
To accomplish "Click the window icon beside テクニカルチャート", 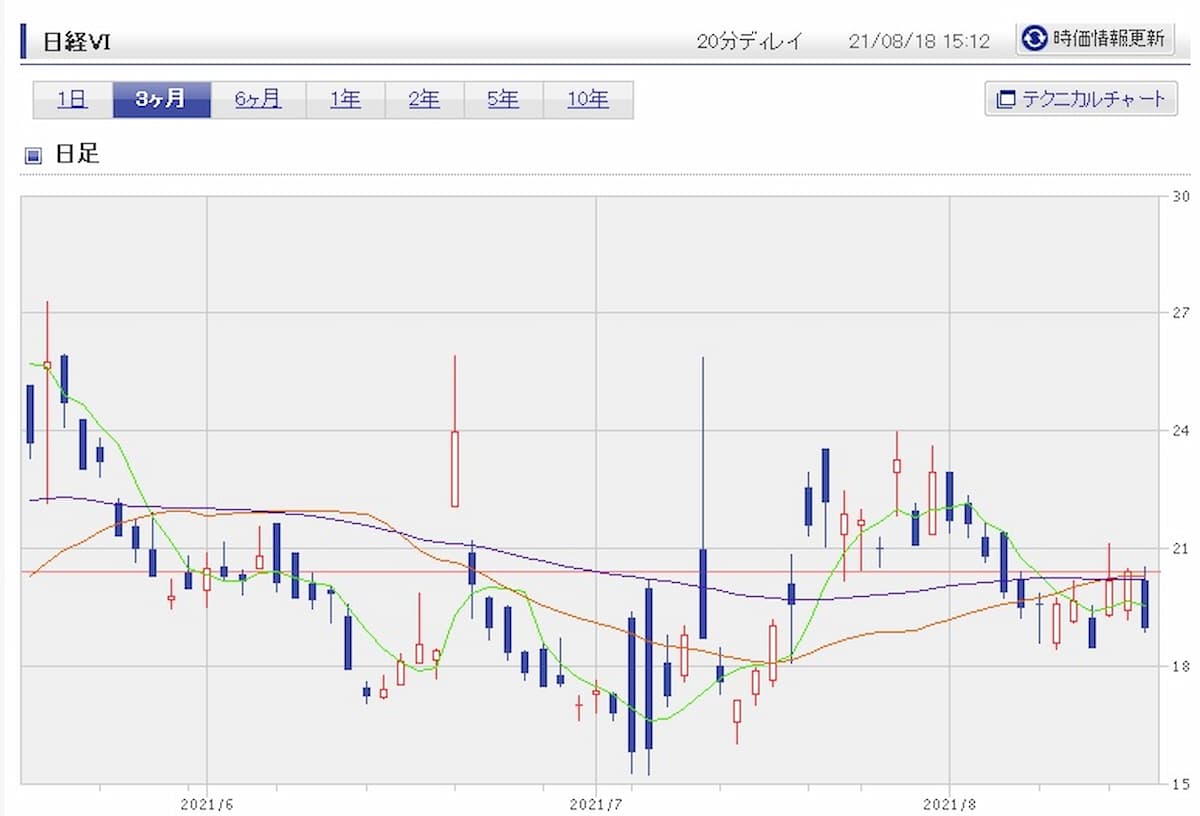I will coord(1005,99).
